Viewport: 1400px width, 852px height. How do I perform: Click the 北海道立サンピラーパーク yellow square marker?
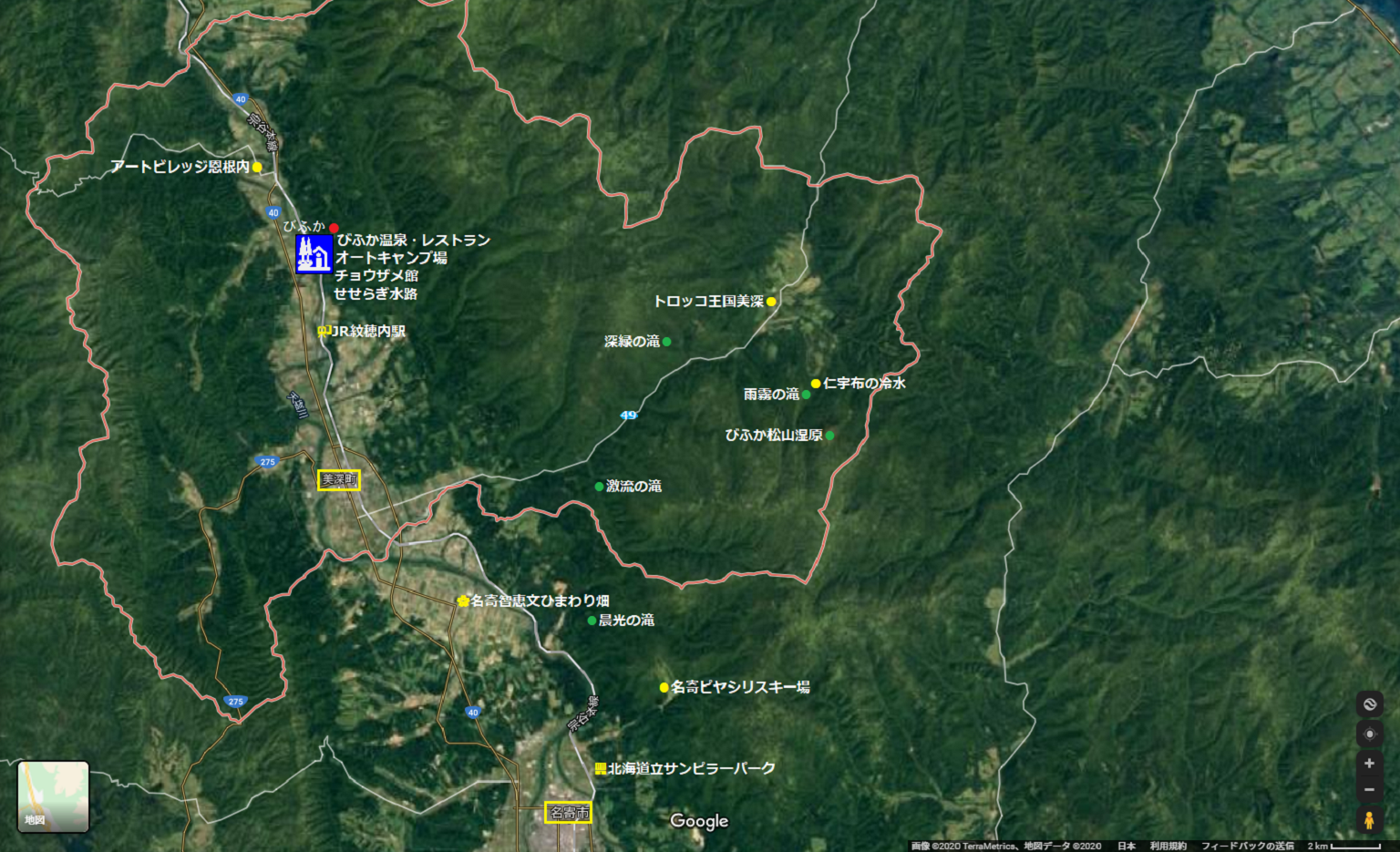click(601, 769)
